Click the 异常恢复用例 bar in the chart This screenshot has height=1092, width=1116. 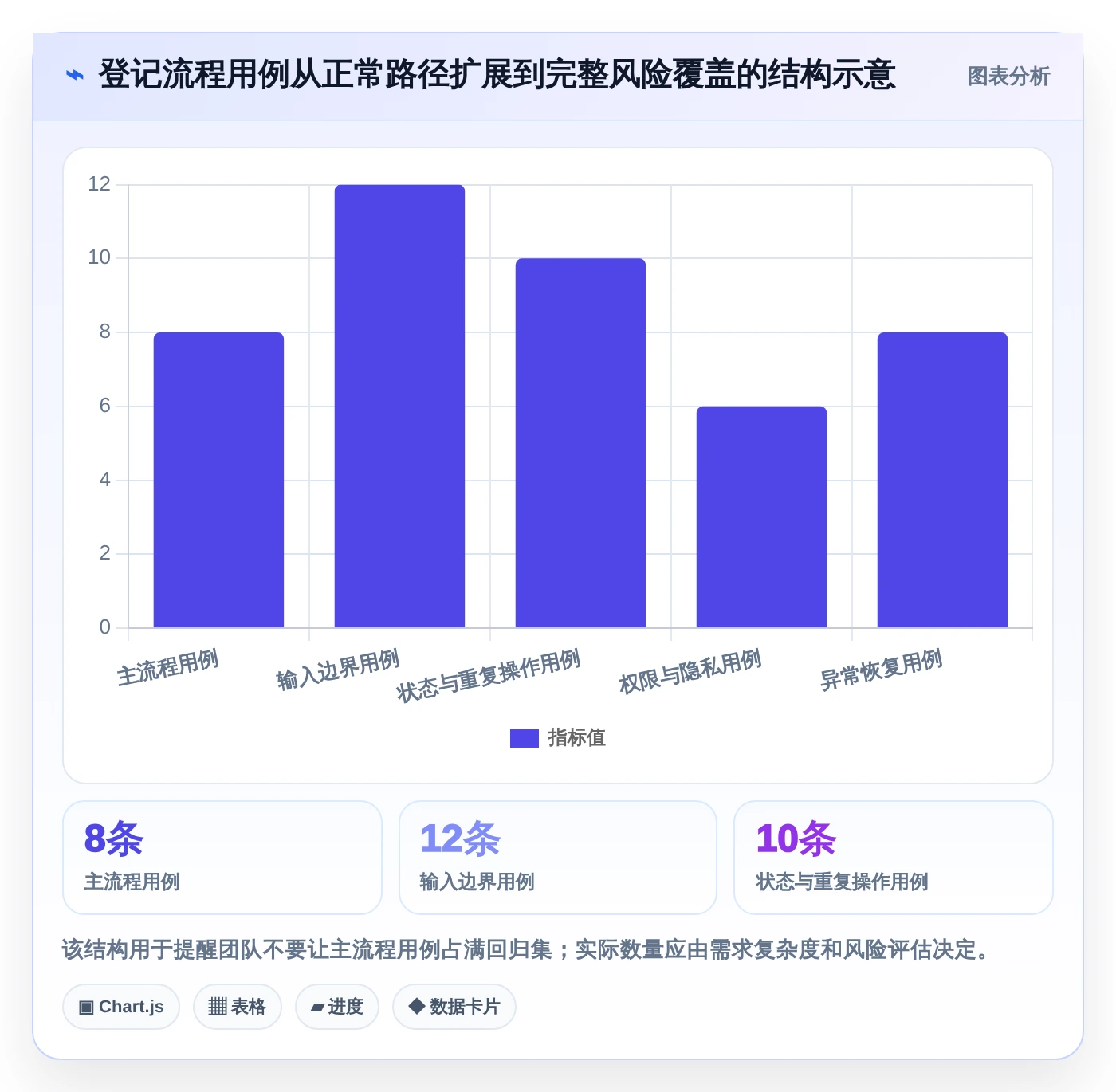pyautogui.click(x=942, y=480)
